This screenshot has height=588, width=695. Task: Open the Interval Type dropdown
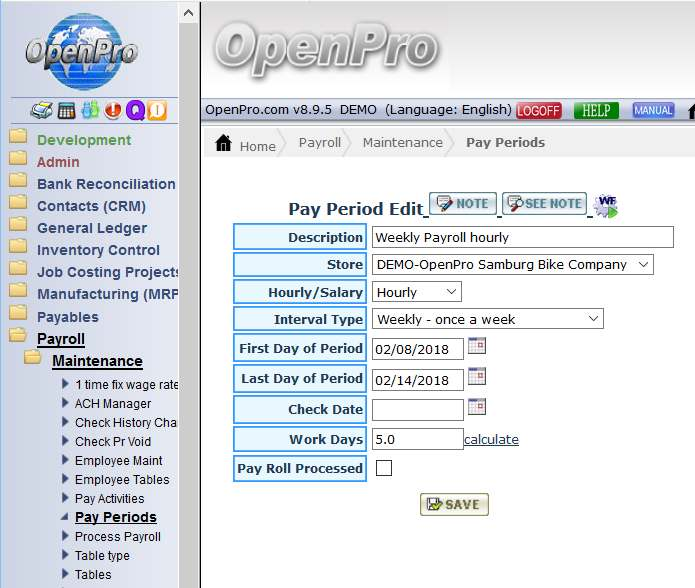pyautogui.click(x=487, y=319)
